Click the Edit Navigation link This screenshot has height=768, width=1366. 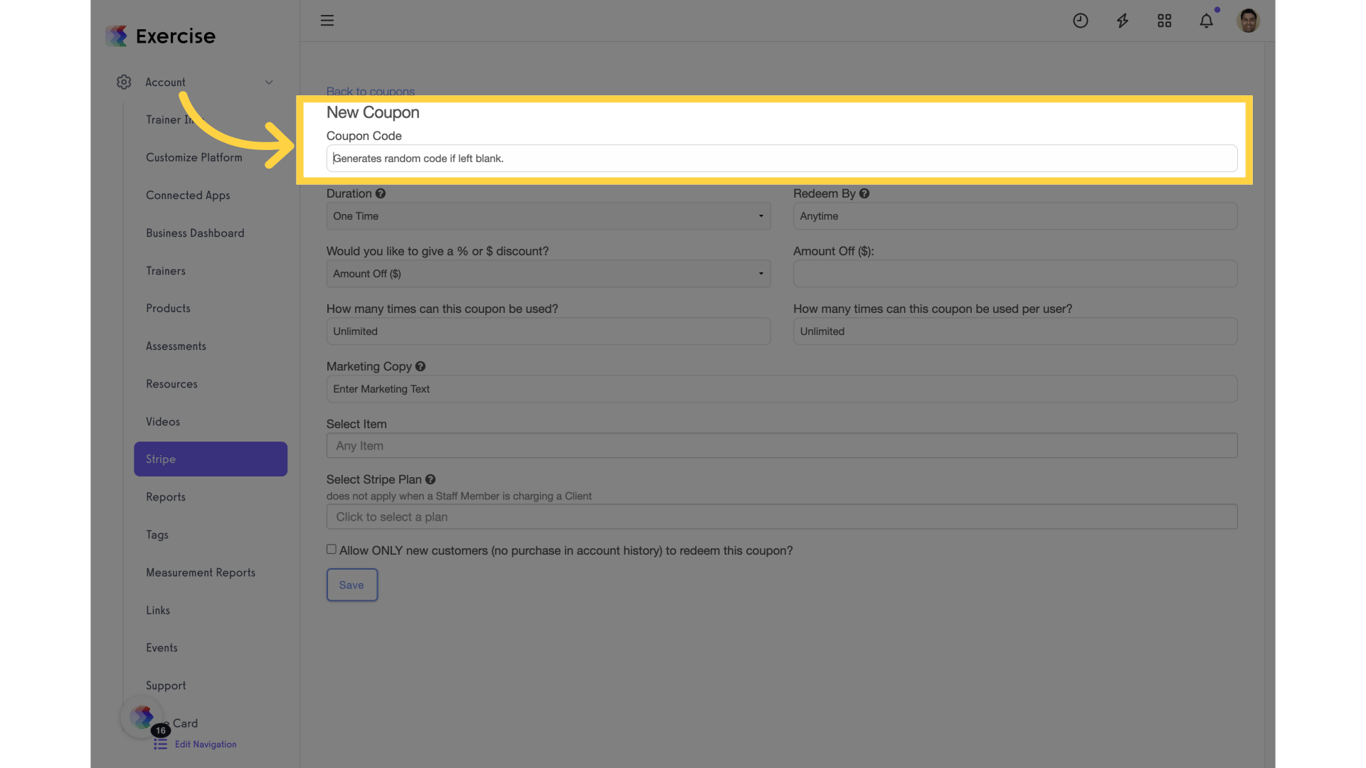(x=205, y=744)
